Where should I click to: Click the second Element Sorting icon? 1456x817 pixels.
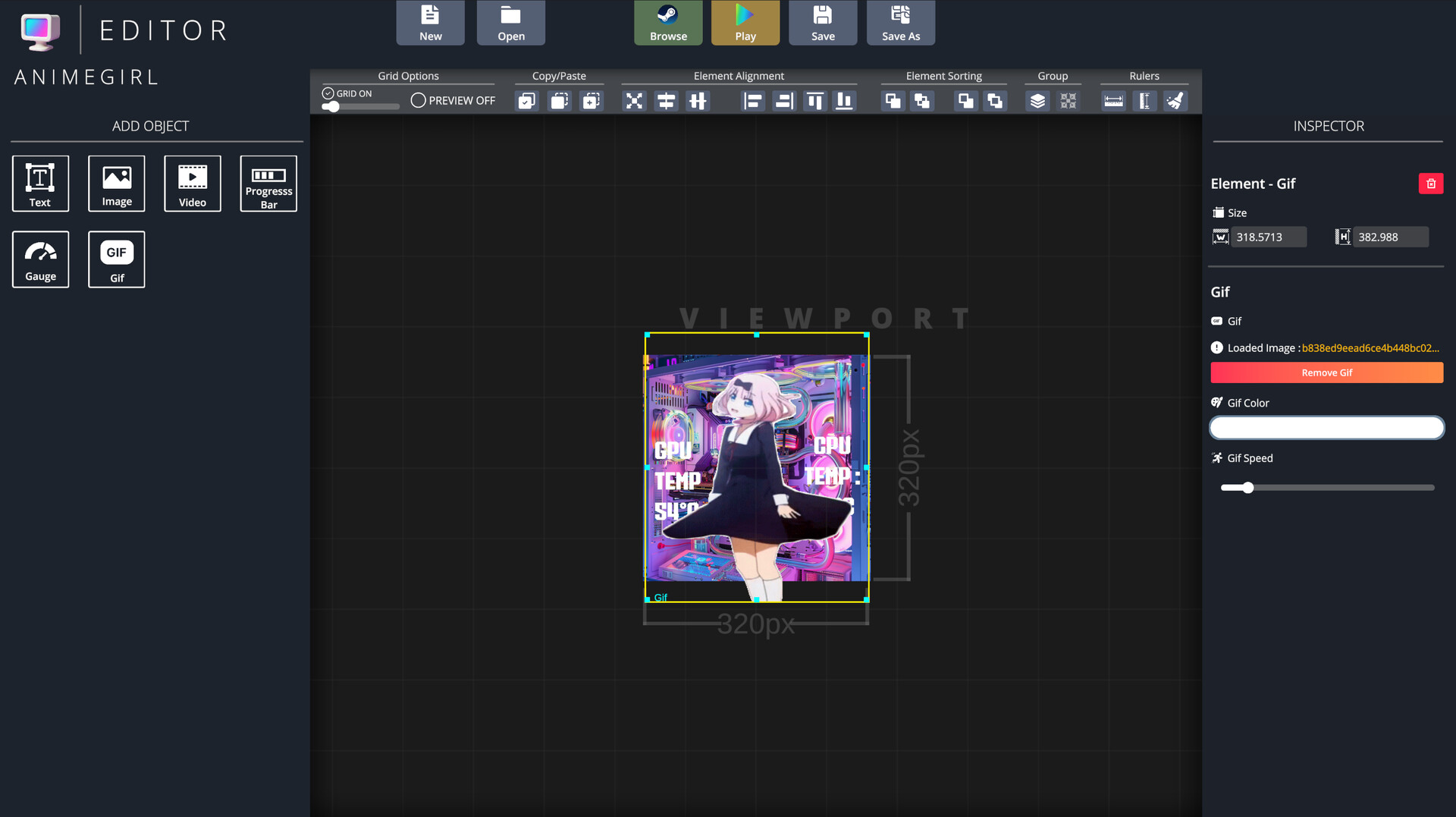click(922, 101)
